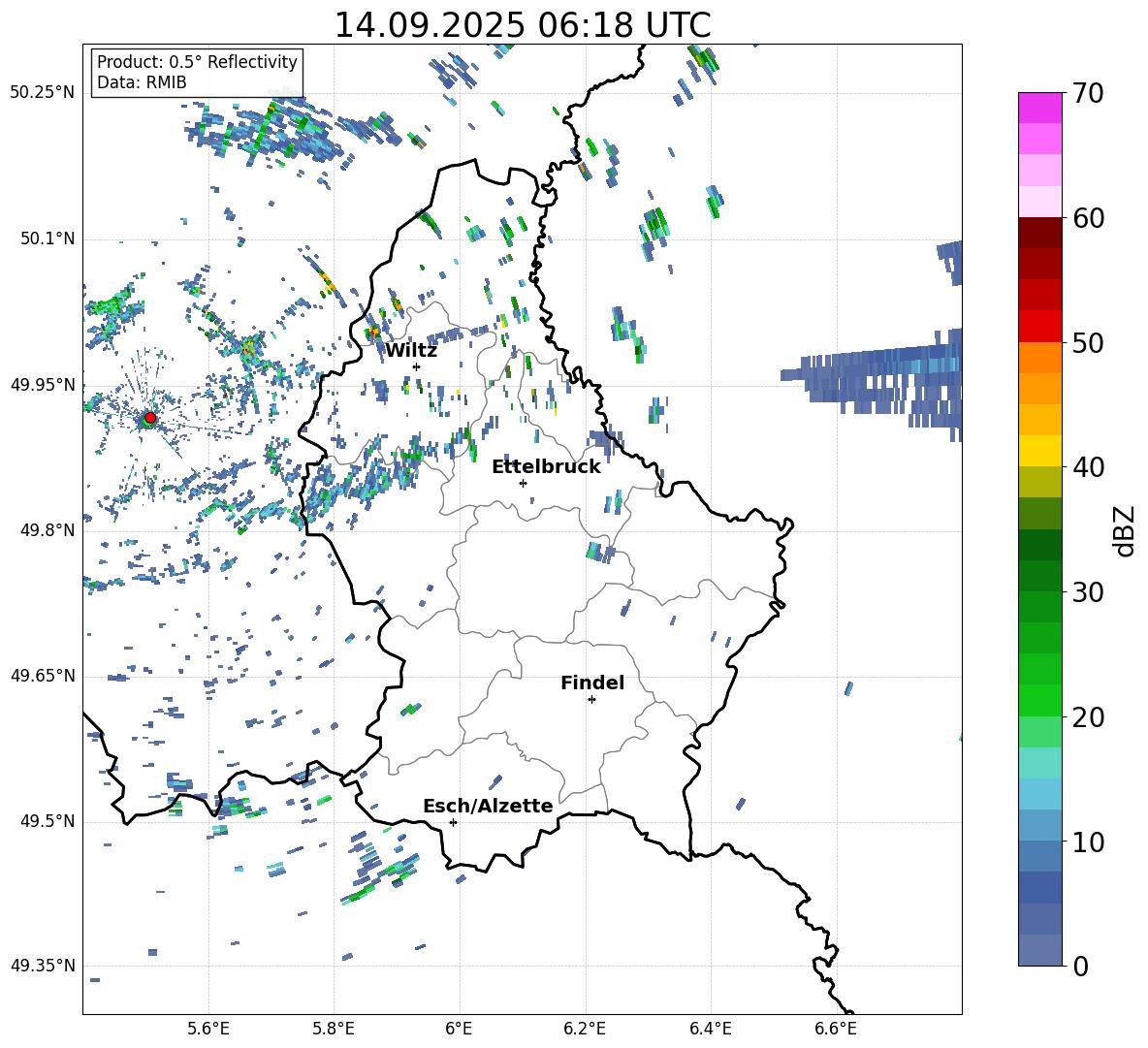
Task: Click the dBZ colorbar axis label
Action: click(1125, 530)
